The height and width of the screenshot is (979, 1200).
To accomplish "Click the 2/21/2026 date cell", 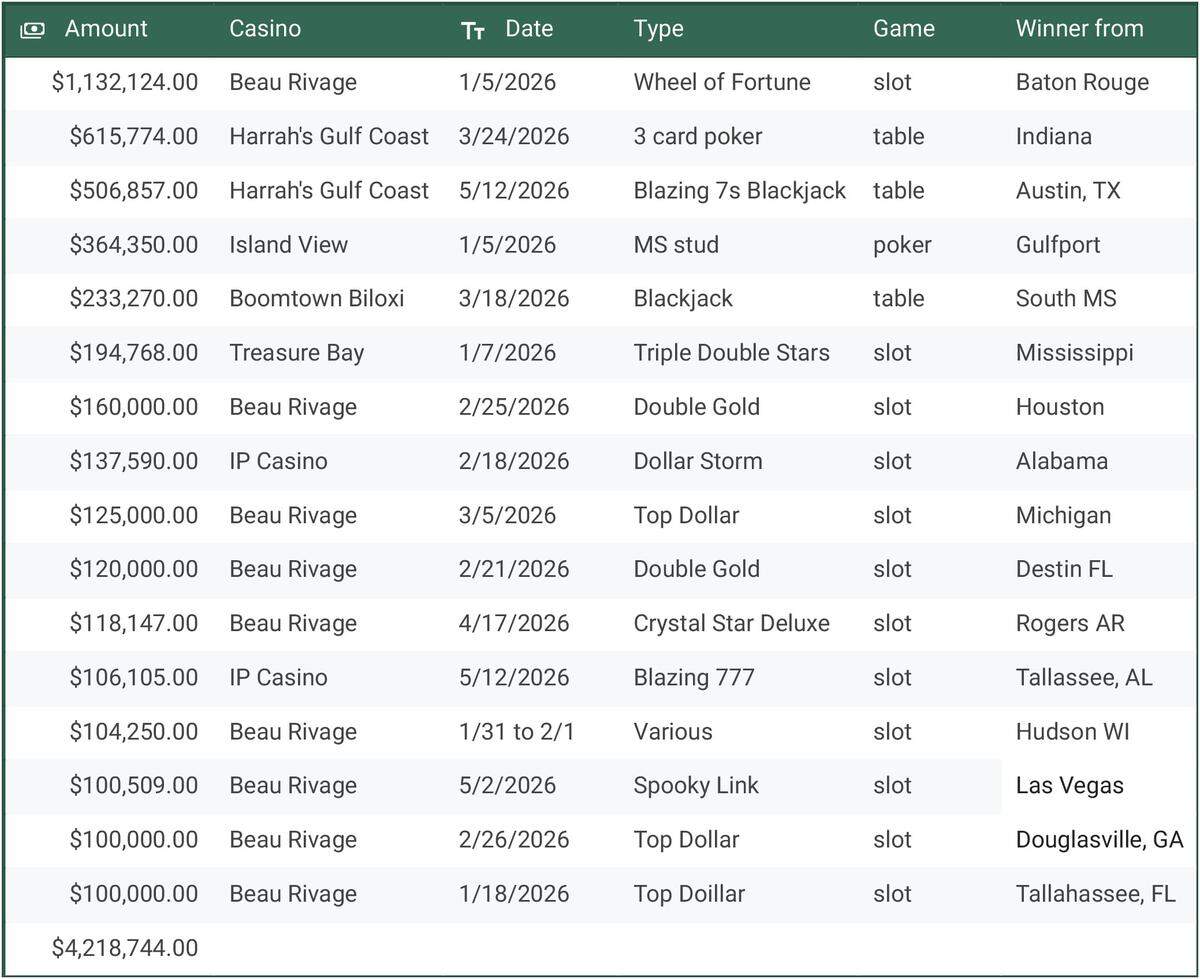I will (x=514, y=568).
